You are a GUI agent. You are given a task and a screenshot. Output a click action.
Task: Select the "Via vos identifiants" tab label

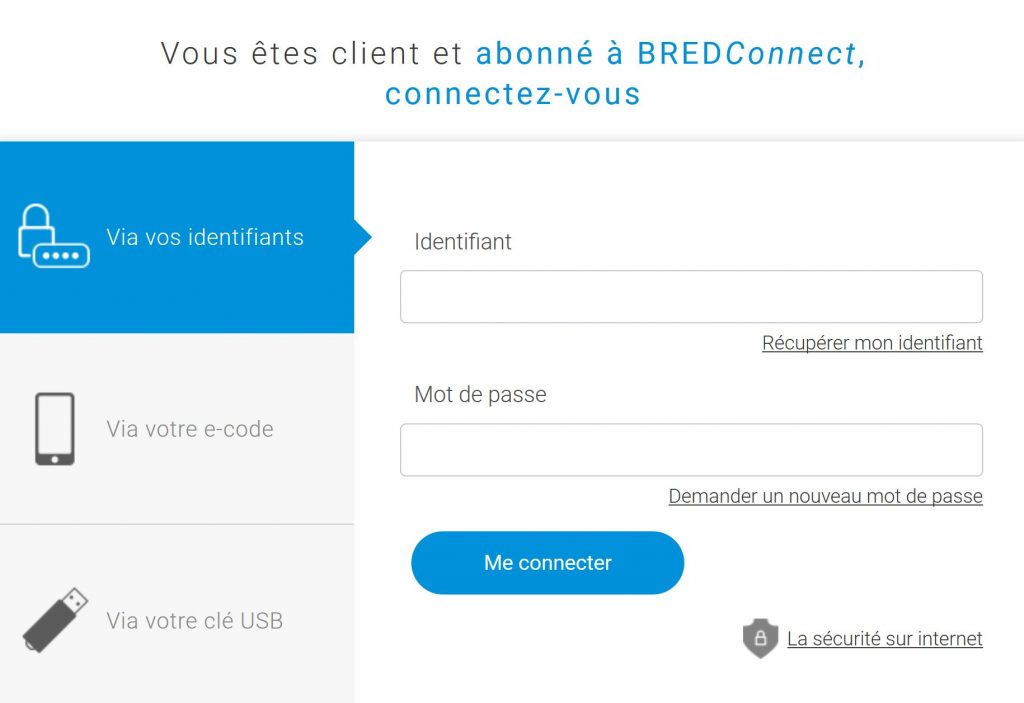[205, 238]
